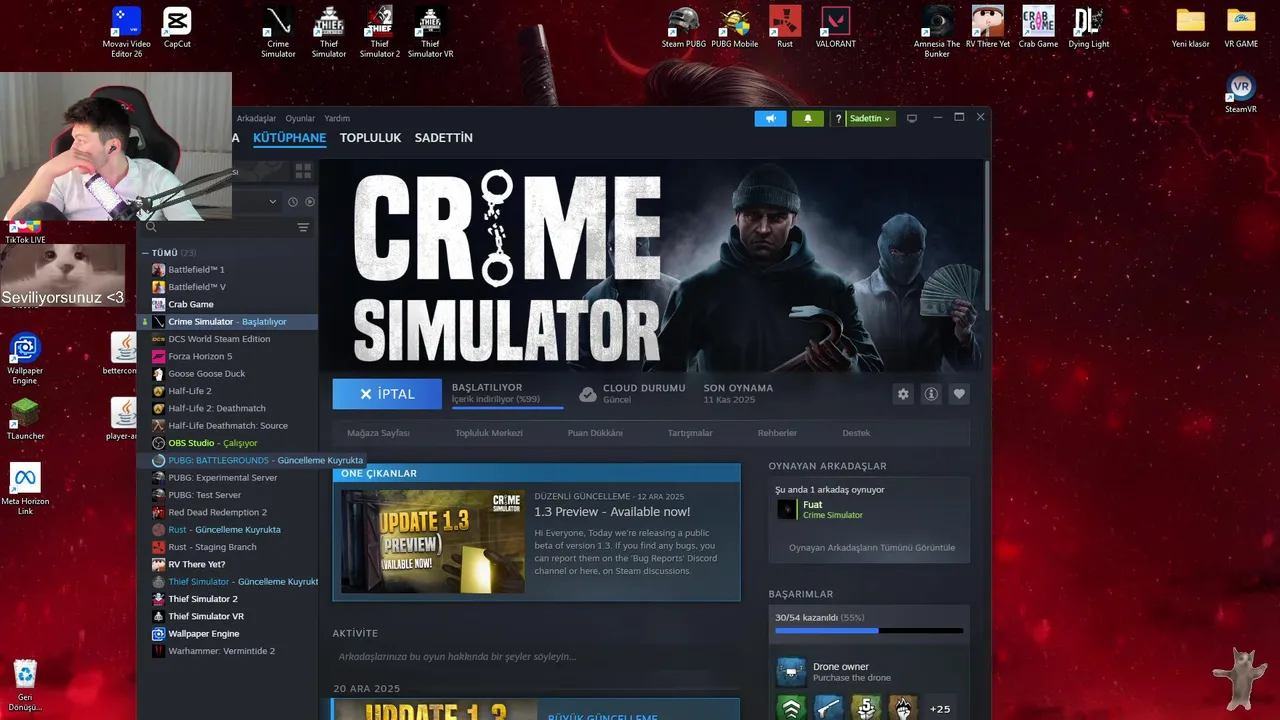Select Battlefield™ V in library list

[x=227, y=287]
